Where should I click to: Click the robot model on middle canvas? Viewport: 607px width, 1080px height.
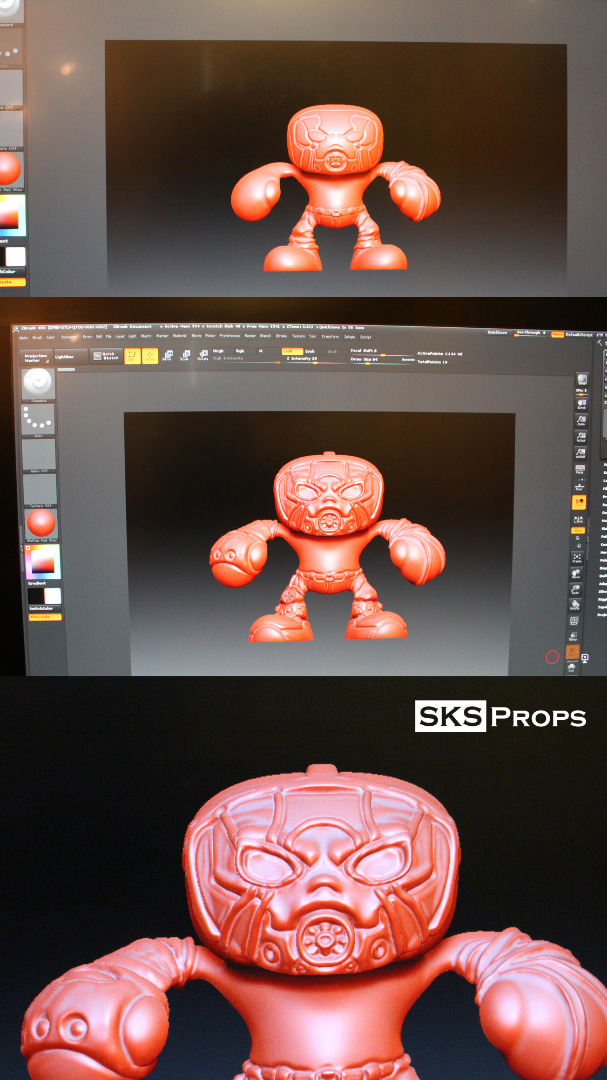(x=327, y=548)
